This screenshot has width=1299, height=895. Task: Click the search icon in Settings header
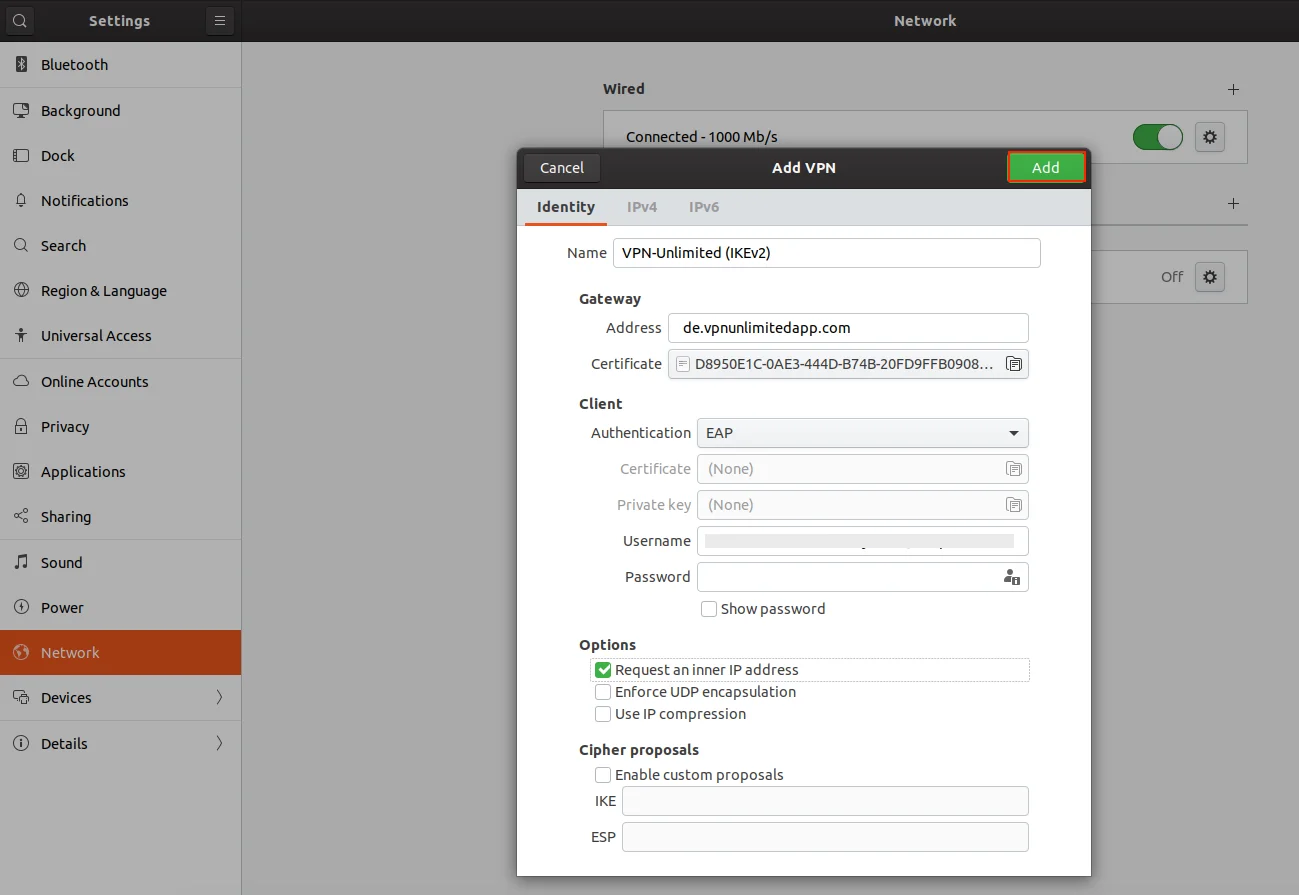[x=20, y=20]
